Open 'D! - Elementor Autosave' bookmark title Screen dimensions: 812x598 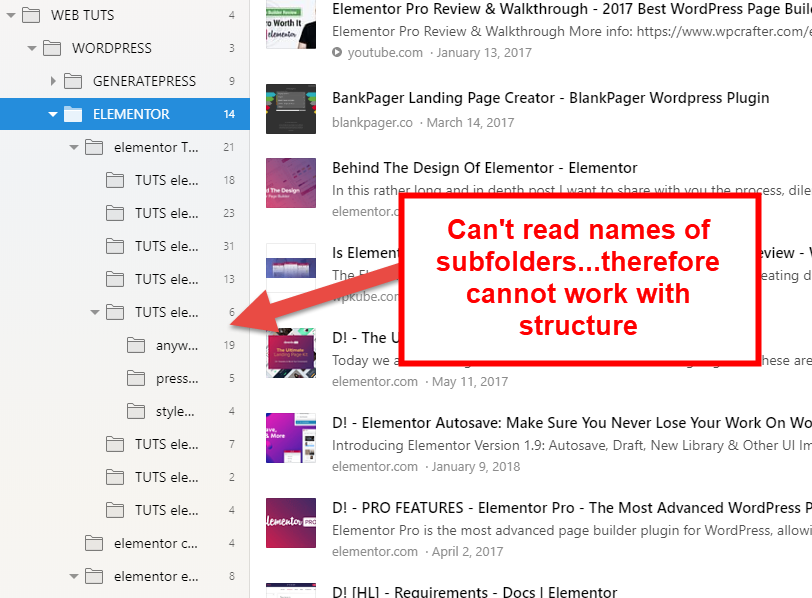click(572, 422)
